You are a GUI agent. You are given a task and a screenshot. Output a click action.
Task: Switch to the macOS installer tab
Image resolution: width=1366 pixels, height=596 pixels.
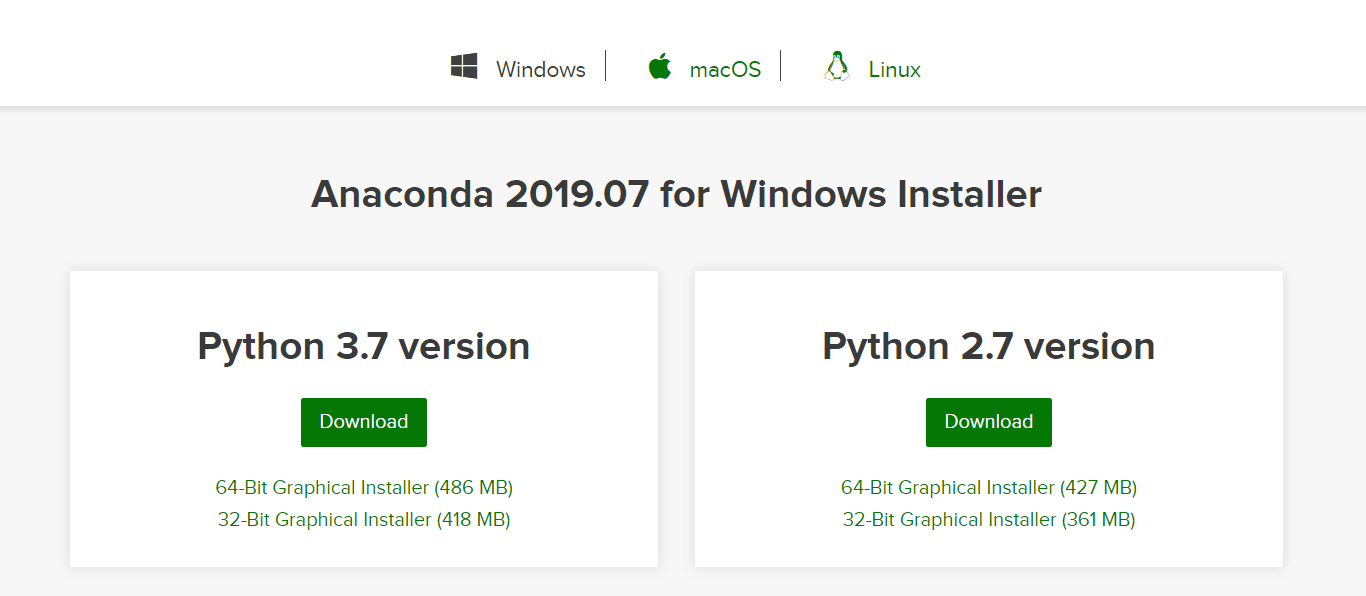coord(725,69)
